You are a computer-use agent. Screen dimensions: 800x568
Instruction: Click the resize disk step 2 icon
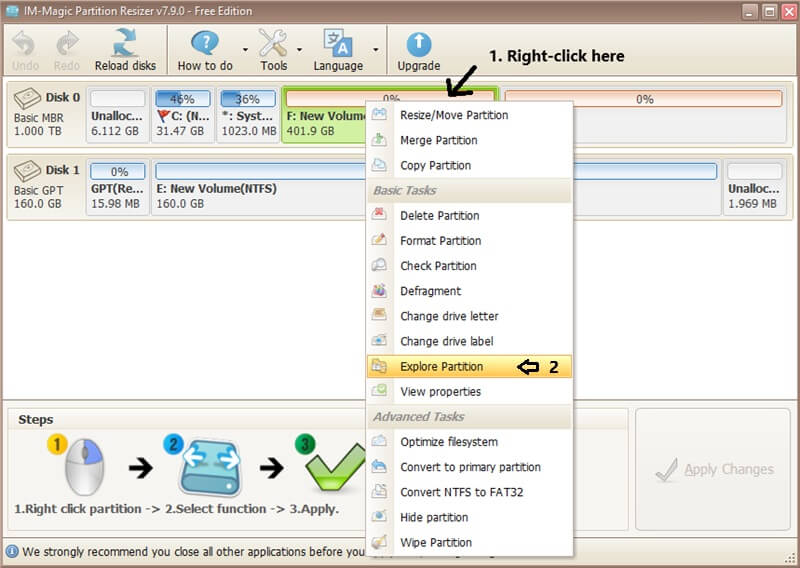pyautogui.click(x=210, y=467)
